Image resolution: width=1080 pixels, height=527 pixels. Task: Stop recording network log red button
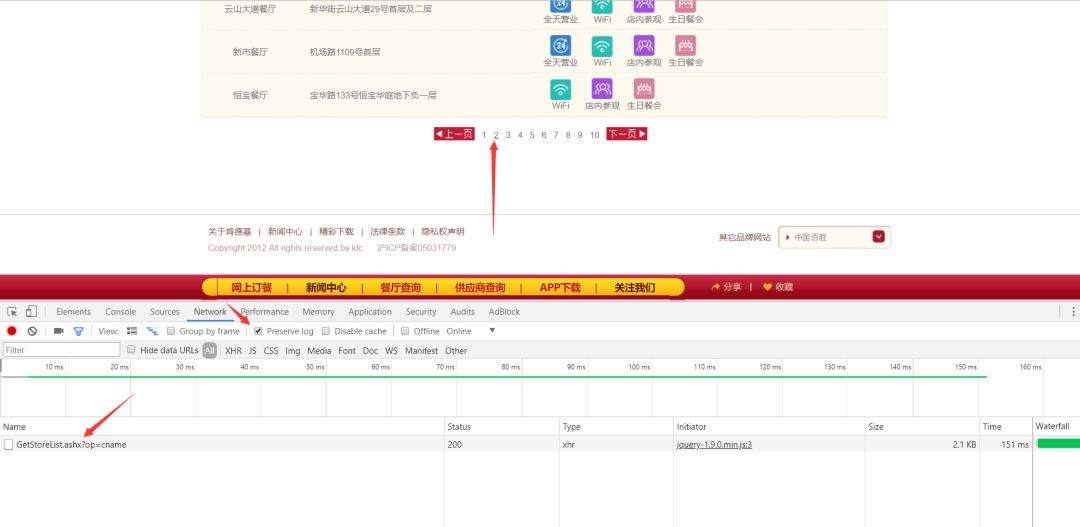point(12,331)
